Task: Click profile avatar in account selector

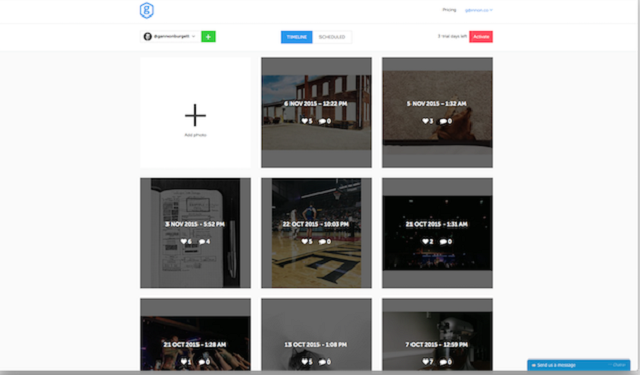Action: [148, 37]
